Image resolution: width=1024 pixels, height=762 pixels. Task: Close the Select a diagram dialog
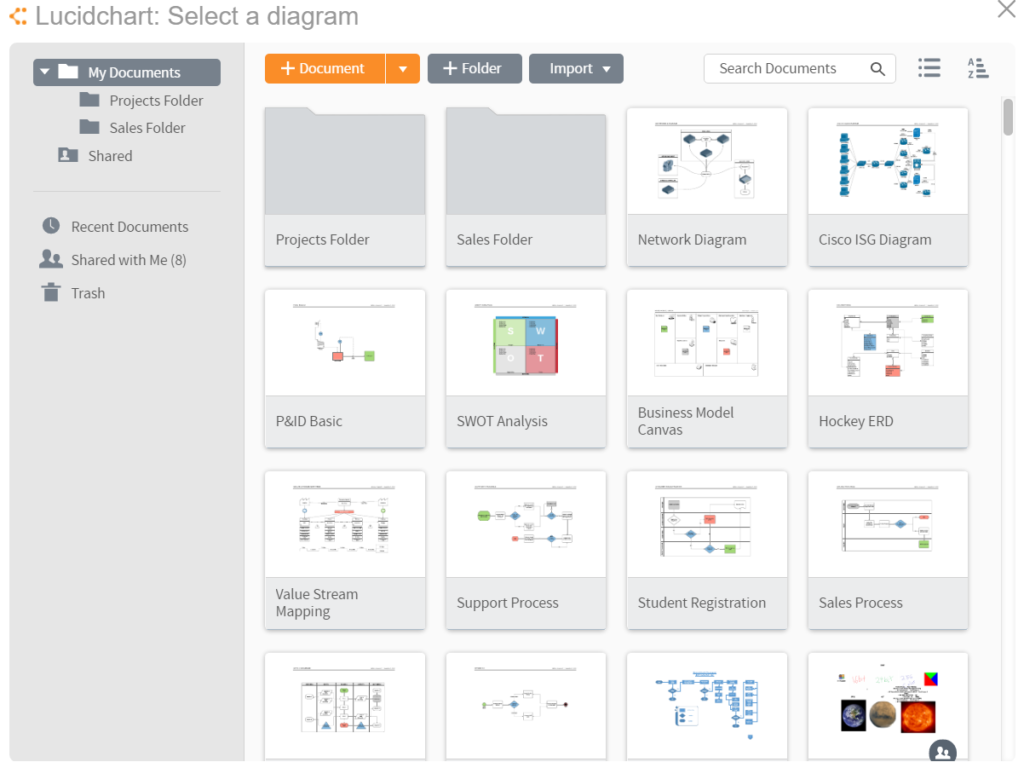coord(1006,10)
